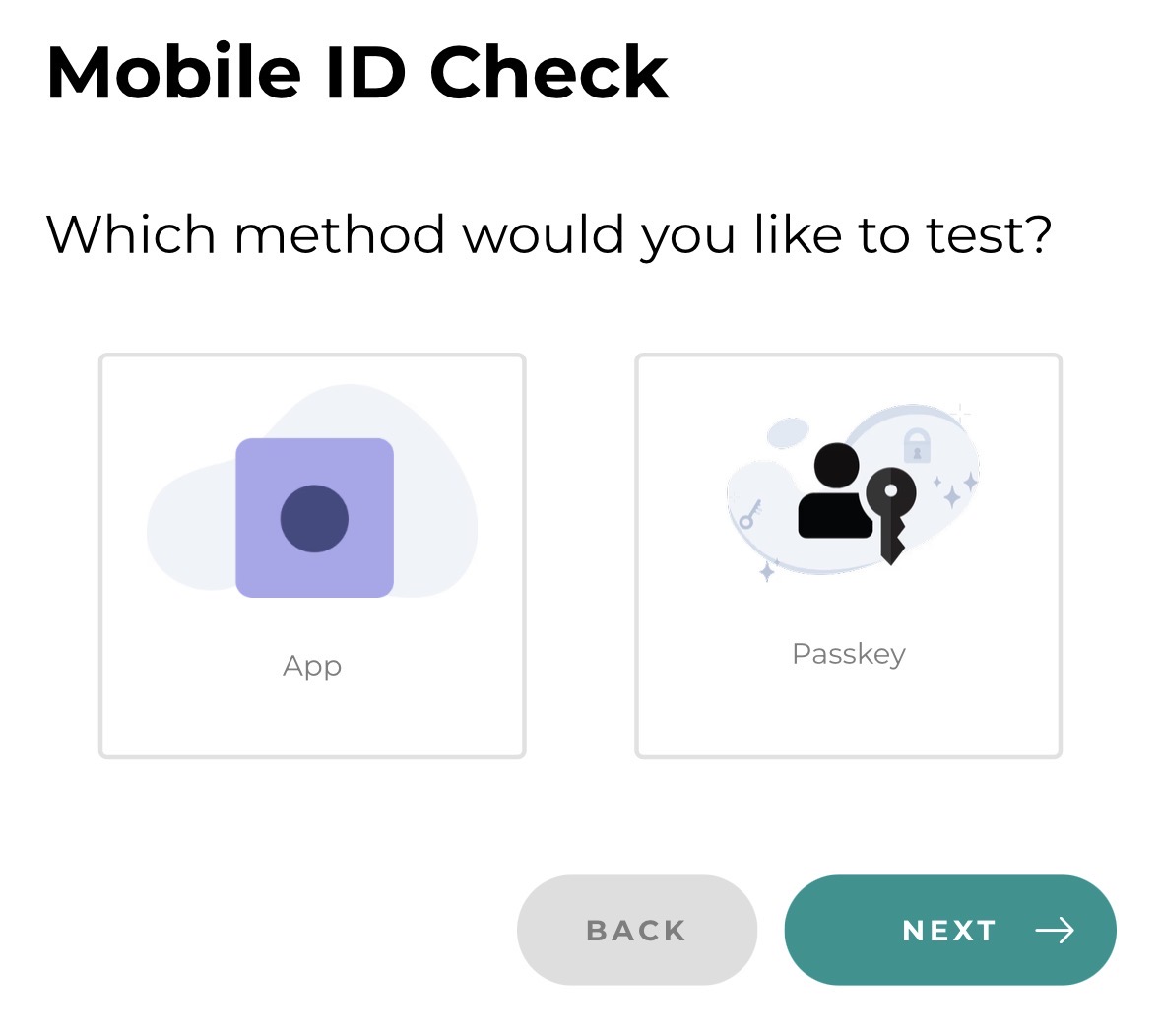Image resolution: width=1161 pixels, height=1036 pixels.
Task: Click the Passkey label text
Action: tap(848, 653)
